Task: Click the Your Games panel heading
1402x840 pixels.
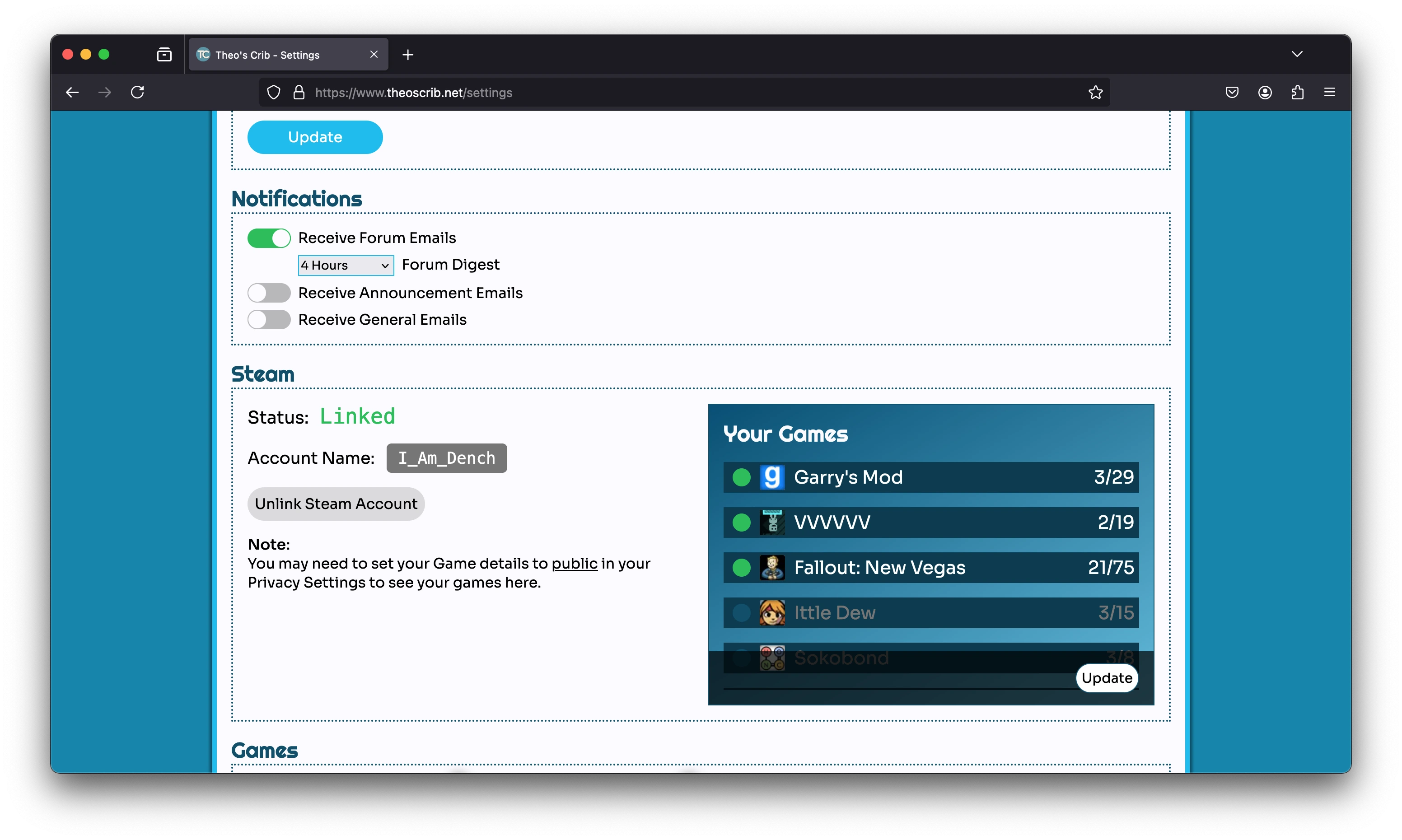Action: [x=785, y=434]
